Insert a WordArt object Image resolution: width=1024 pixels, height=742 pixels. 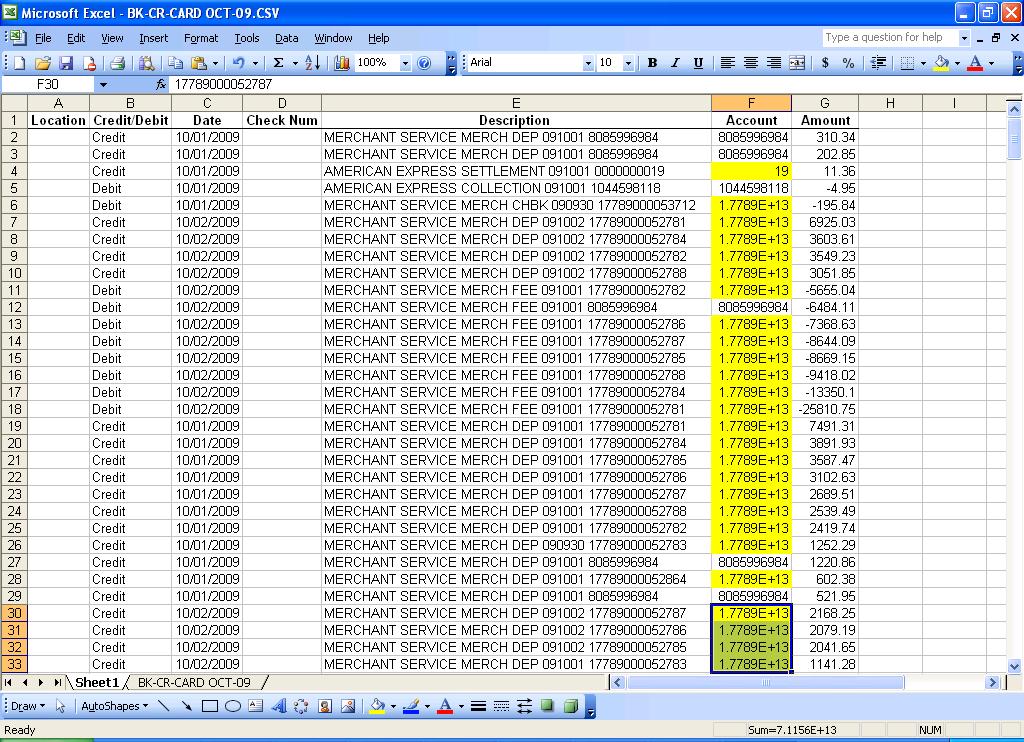pyautogui.click(x=280, y=706)
